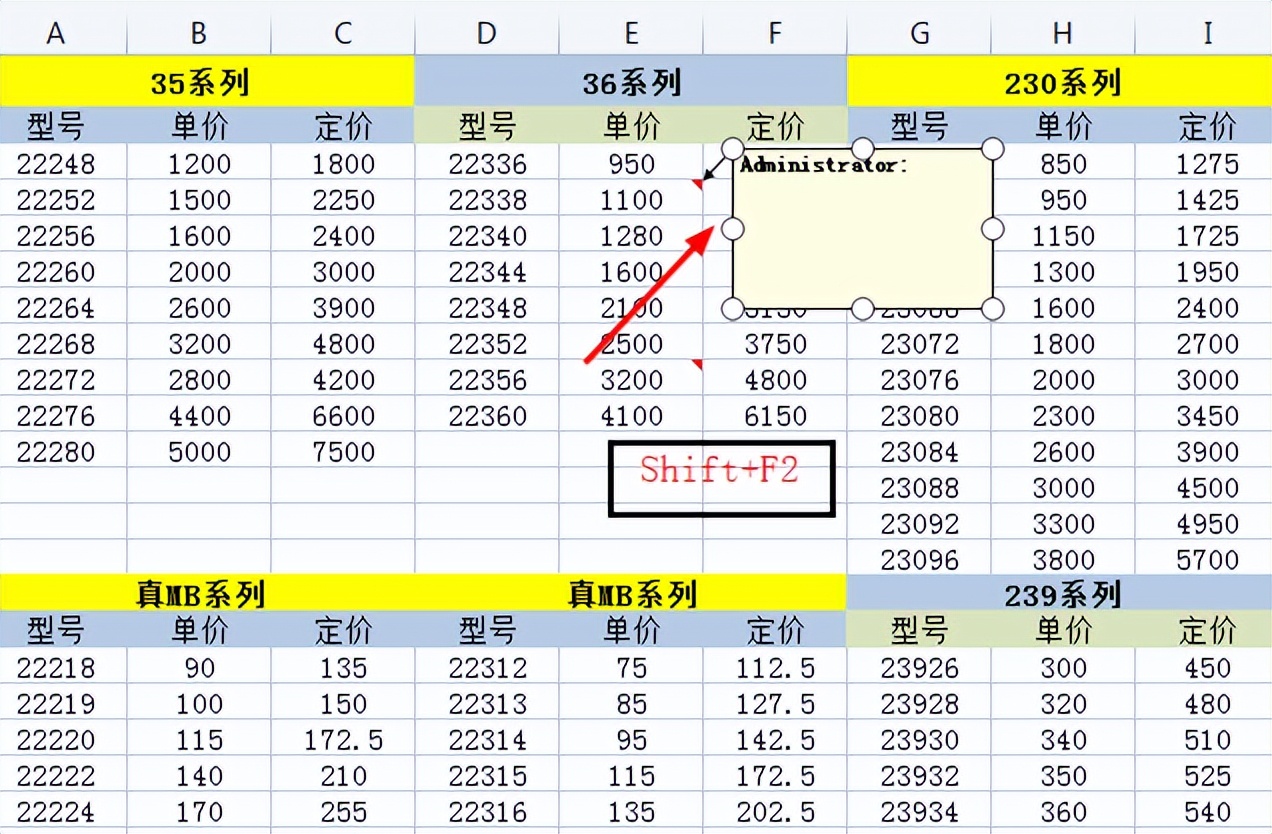Viewport: 1272px width, 834px height.
Task: Select column G header
Action: tap(919, 34)
